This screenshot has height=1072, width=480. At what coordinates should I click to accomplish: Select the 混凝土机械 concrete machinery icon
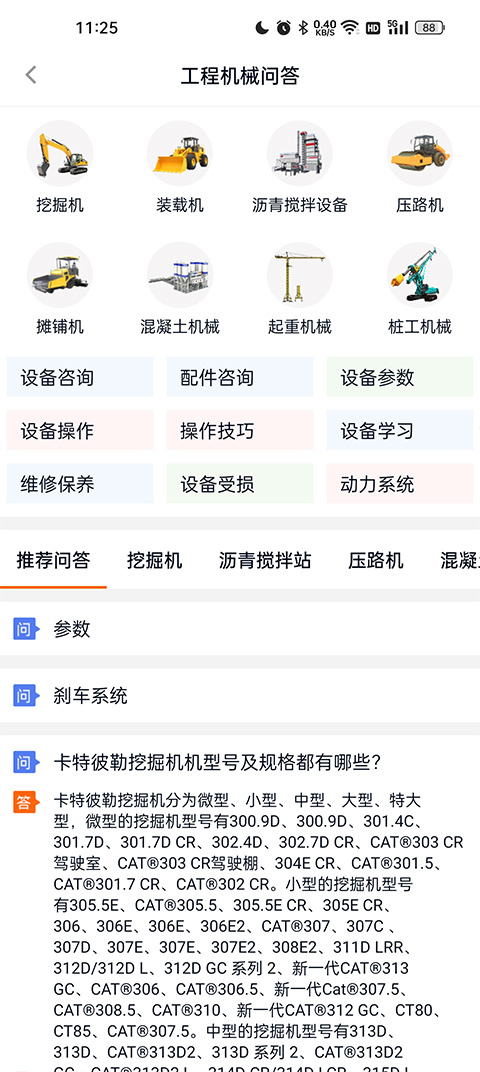click(180, 275)
